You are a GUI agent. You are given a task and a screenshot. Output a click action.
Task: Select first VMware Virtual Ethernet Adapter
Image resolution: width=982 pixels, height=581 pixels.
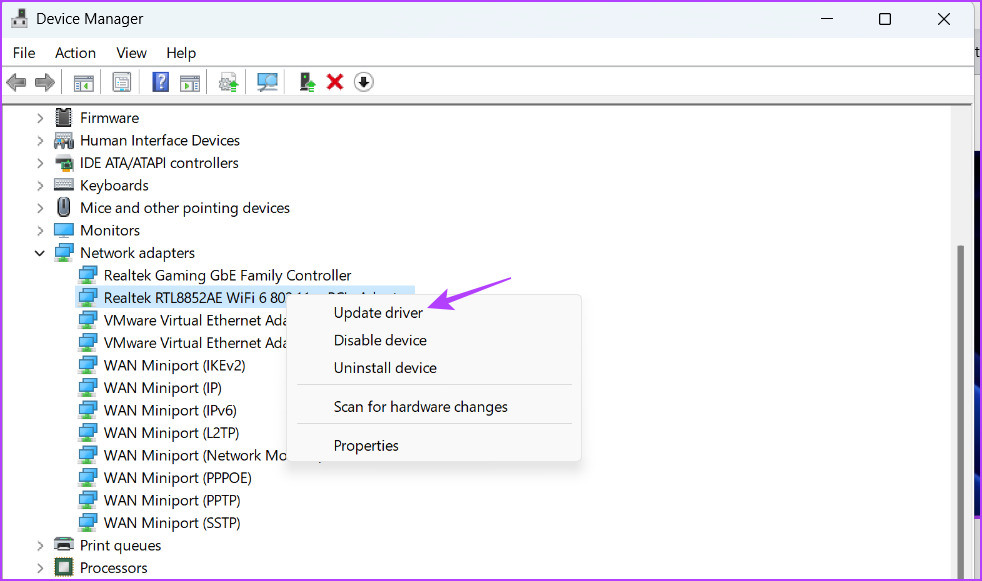point(195,321)
